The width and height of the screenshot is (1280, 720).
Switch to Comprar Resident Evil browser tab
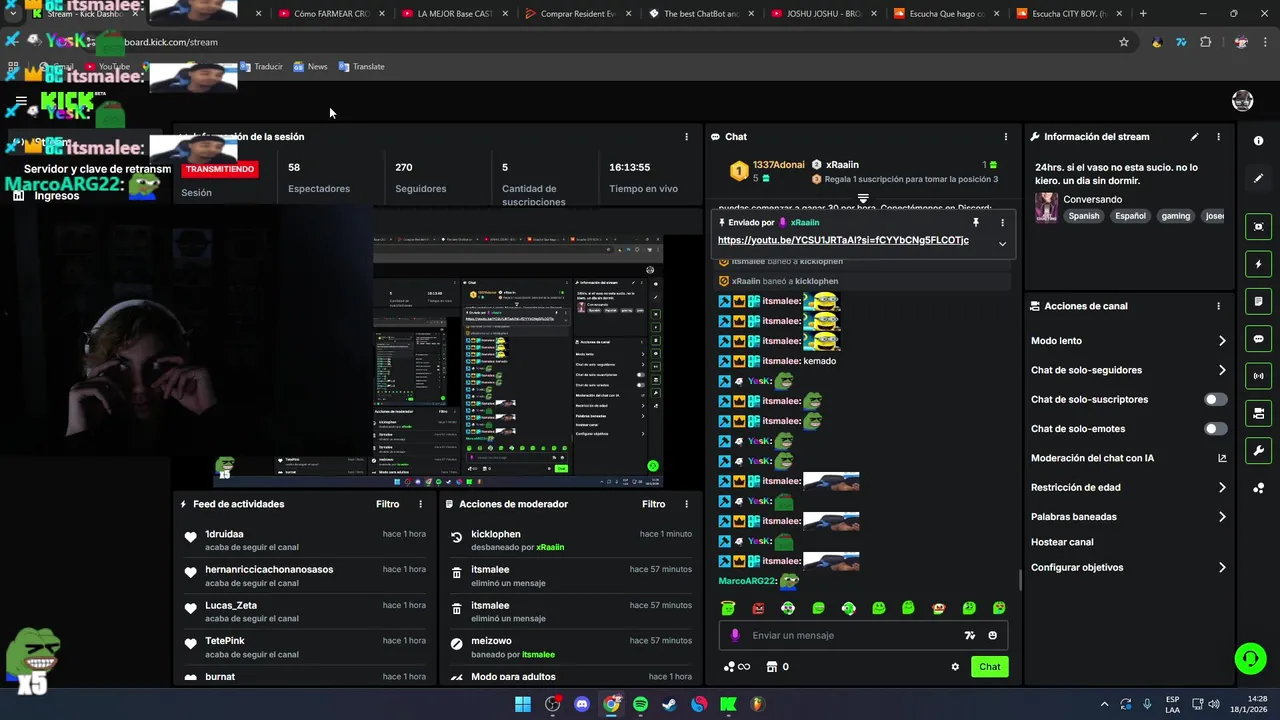click(578, 14)
